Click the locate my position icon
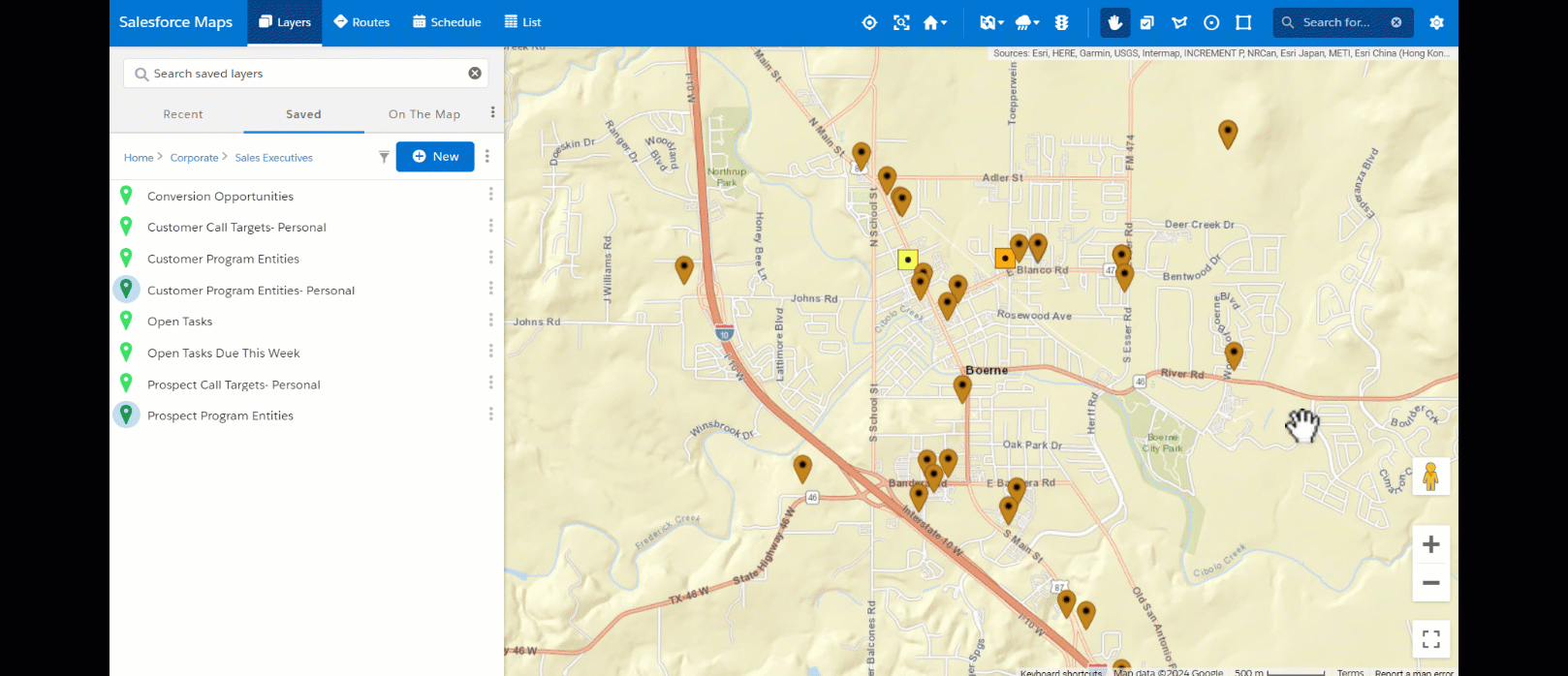 click(869, 22)
